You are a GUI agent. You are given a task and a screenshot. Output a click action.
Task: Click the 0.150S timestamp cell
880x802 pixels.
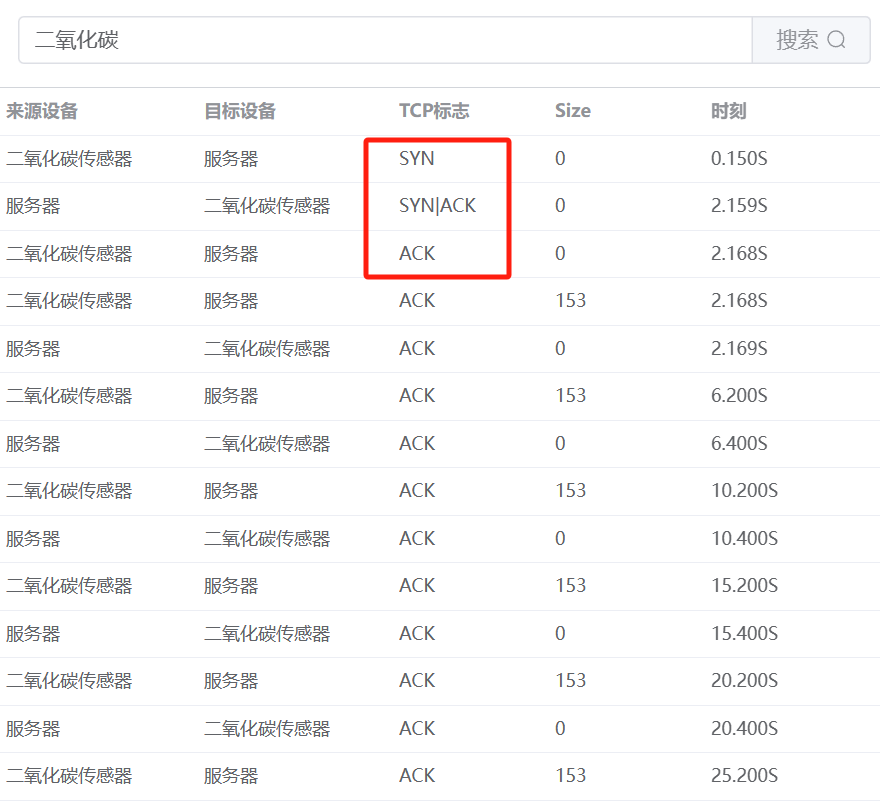tap(739, 159)
